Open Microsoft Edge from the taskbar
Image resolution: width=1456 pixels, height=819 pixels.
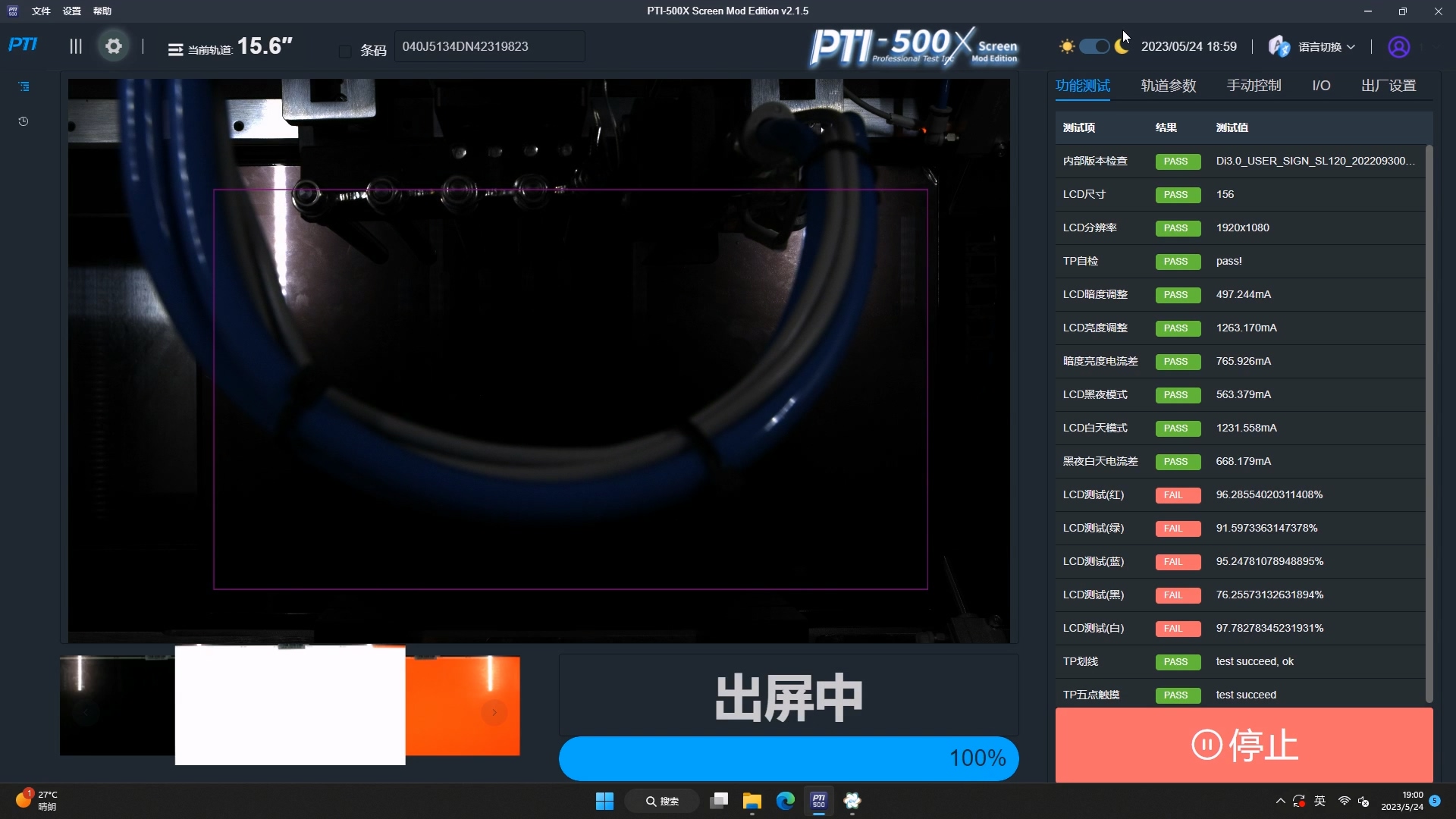(x=785, y=801)
